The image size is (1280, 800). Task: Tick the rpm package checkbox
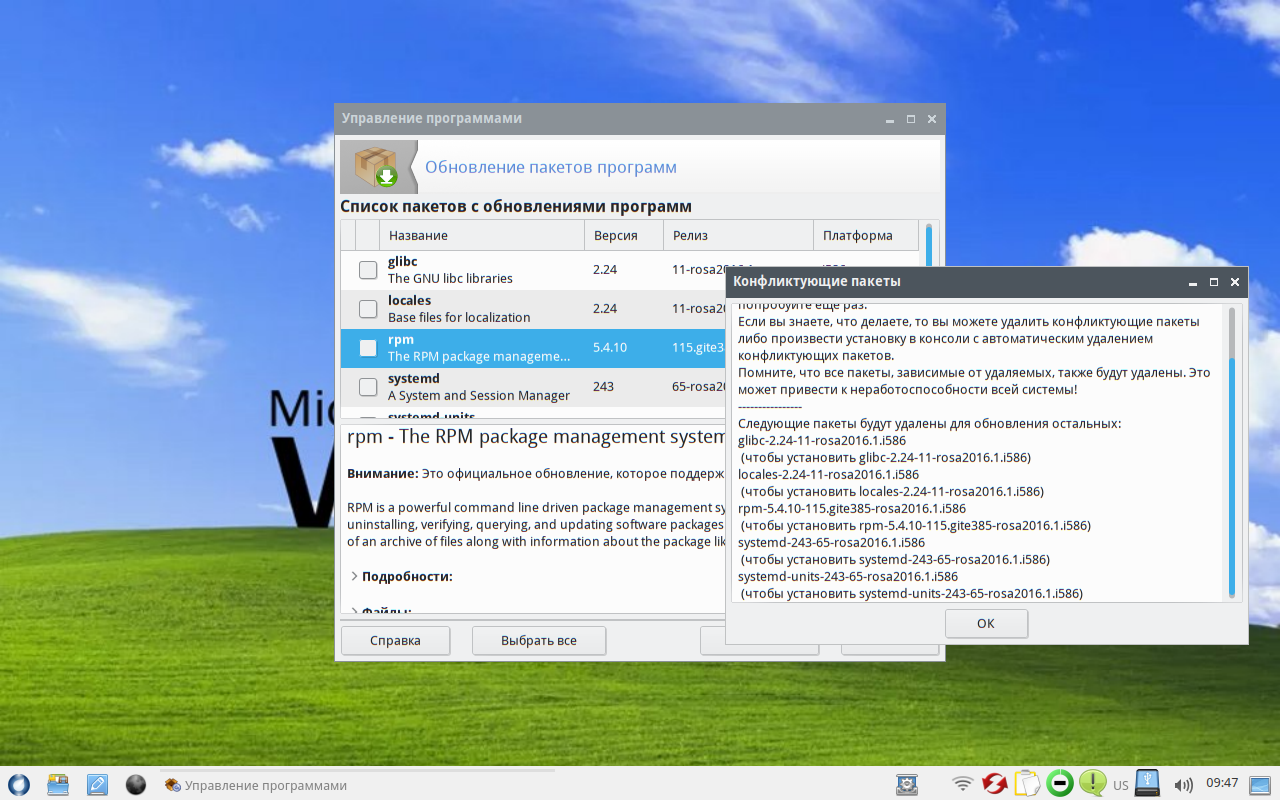(x=368, y=348)
